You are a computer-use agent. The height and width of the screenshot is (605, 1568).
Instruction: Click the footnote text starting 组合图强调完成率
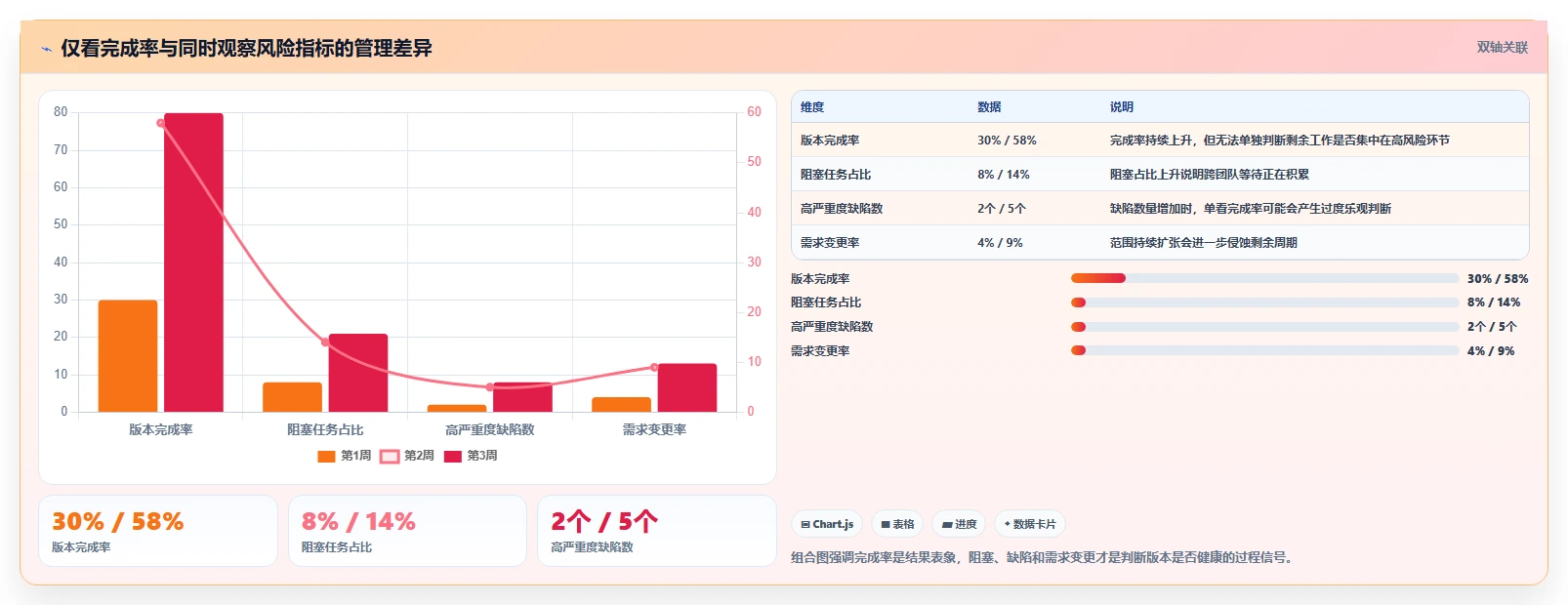(1045, 558)
